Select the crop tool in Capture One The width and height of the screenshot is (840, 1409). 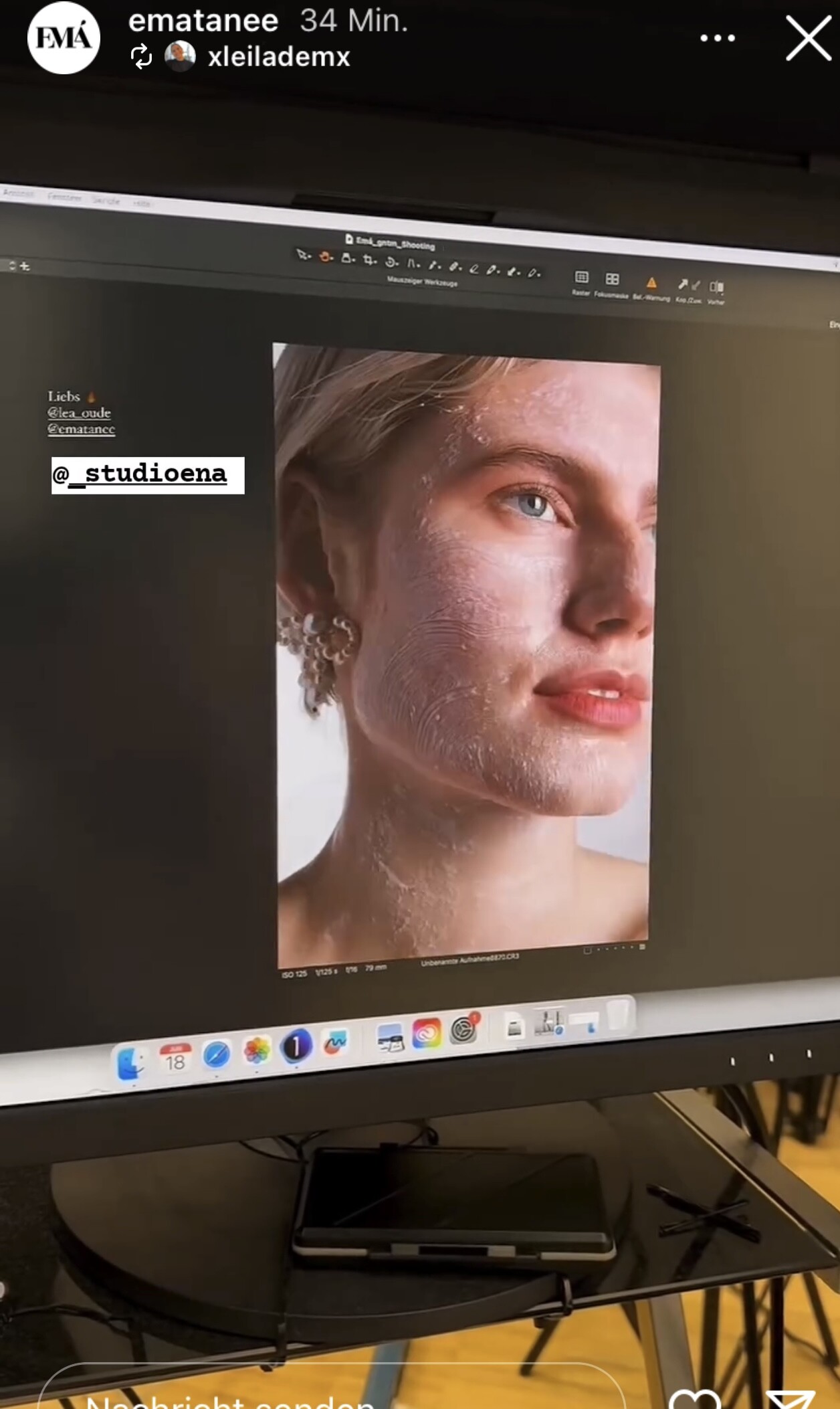point(369,260)
